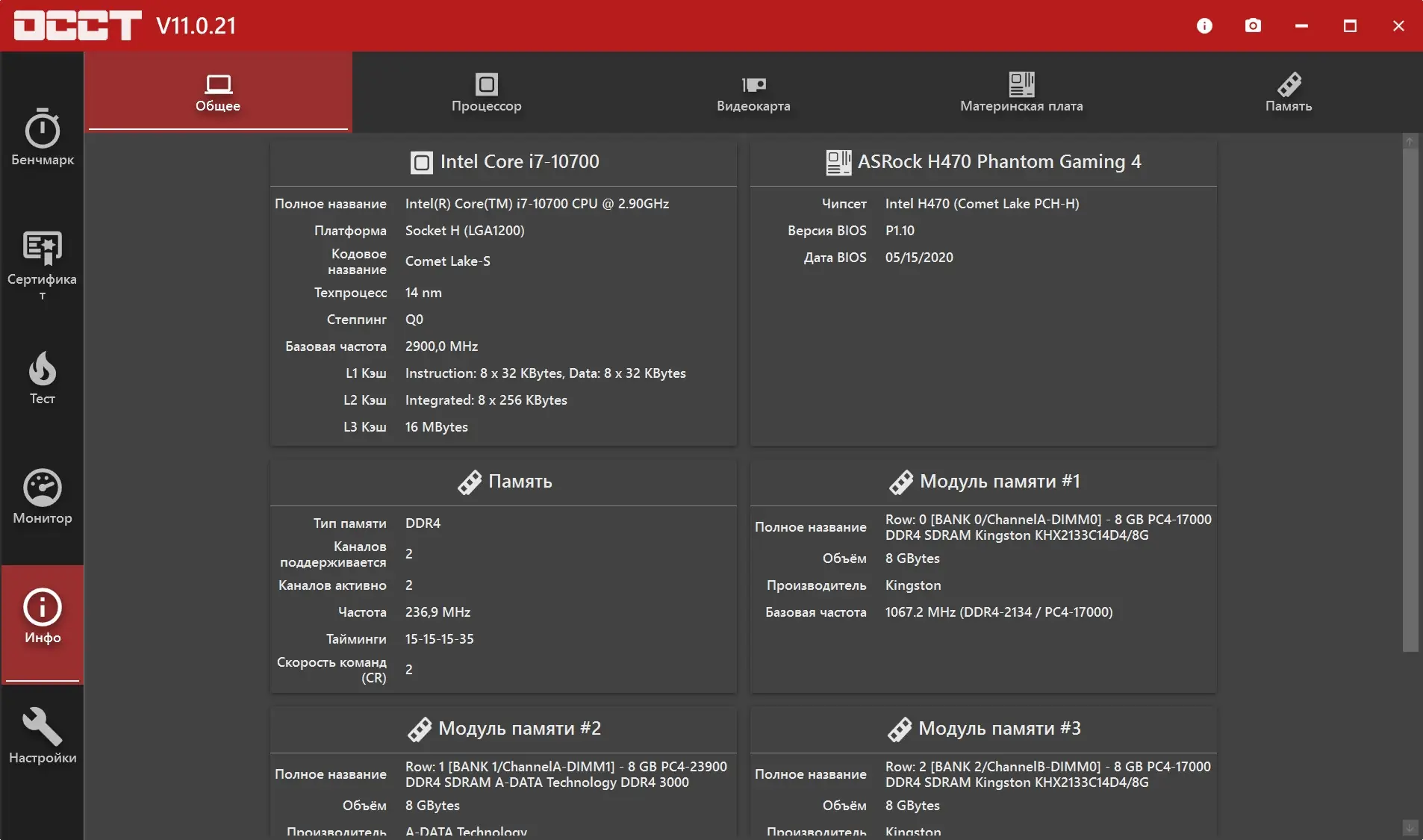Click the Модуль памяти #1 card header
1423x840 pixels.
[x=983, y=482]
